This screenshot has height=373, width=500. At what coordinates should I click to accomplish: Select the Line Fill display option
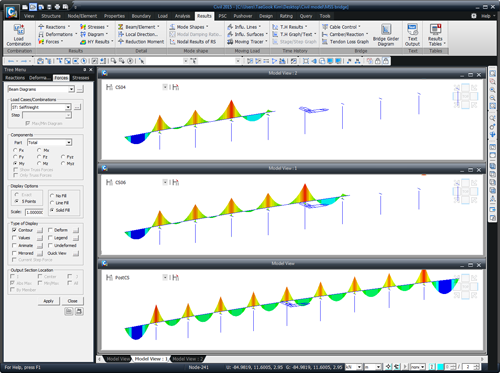[x=52, y=203]
